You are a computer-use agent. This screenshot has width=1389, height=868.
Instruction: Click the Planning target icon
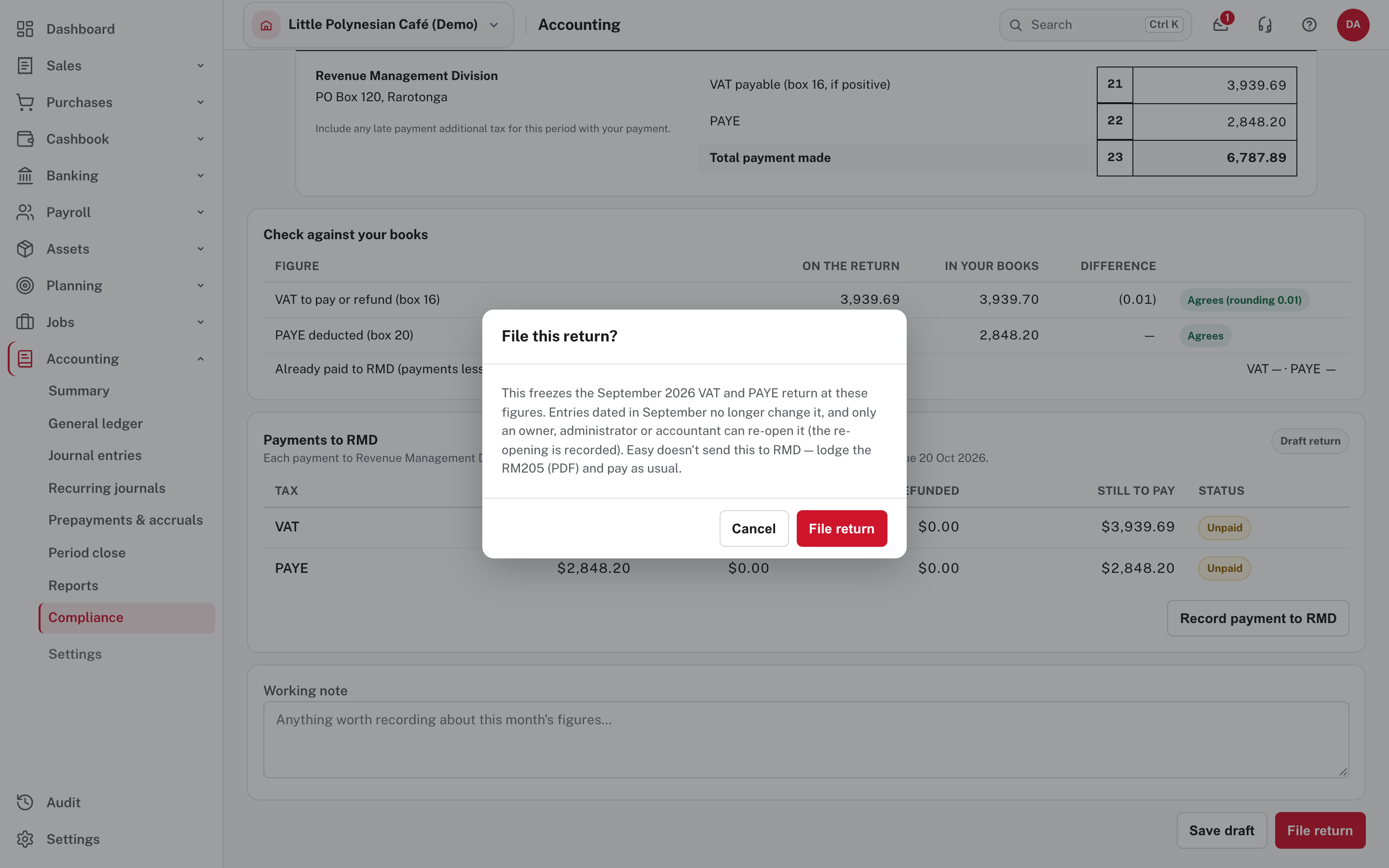[25, 286]
